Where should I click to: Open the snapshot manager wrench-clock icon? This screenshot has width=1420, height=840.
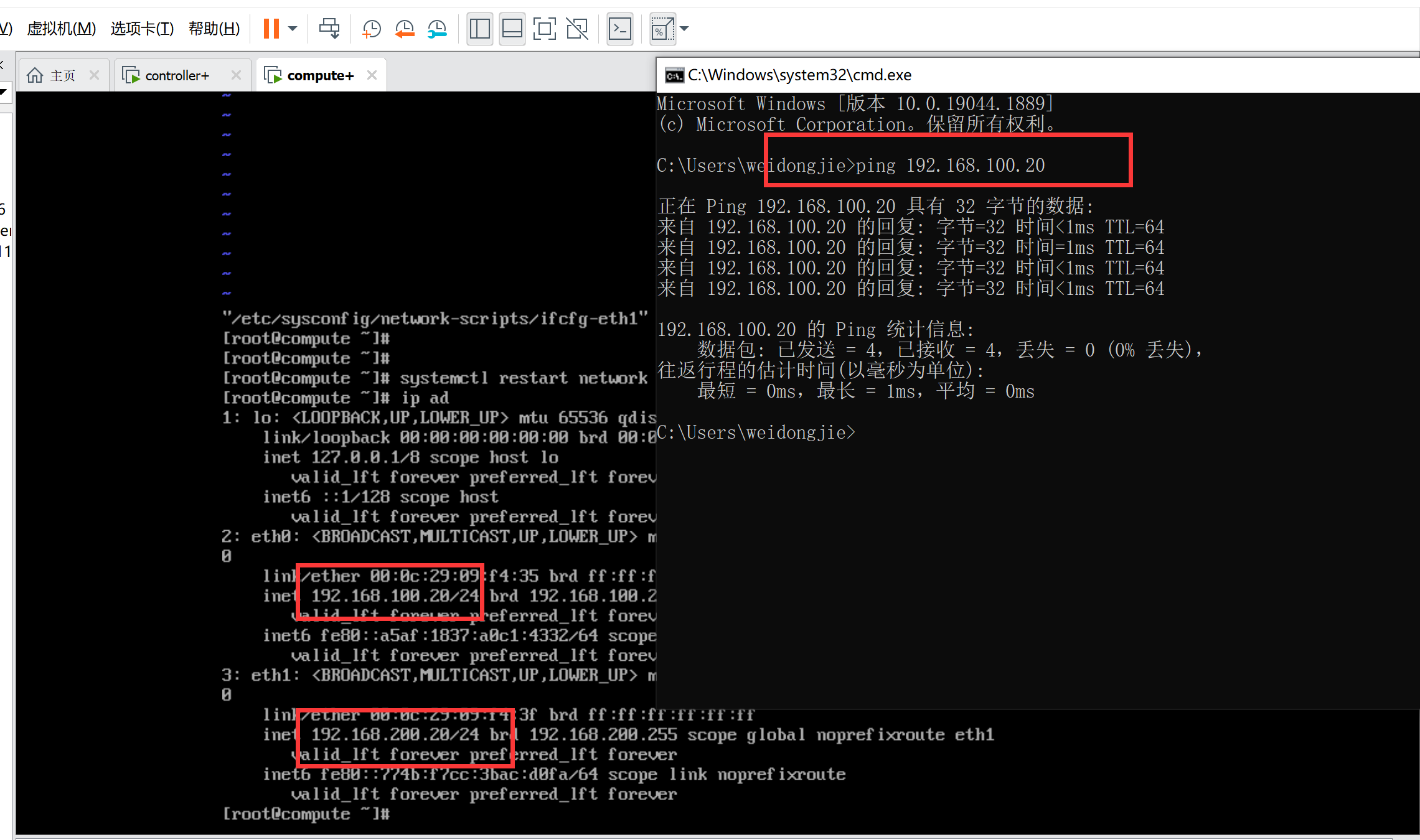(437, 29)
